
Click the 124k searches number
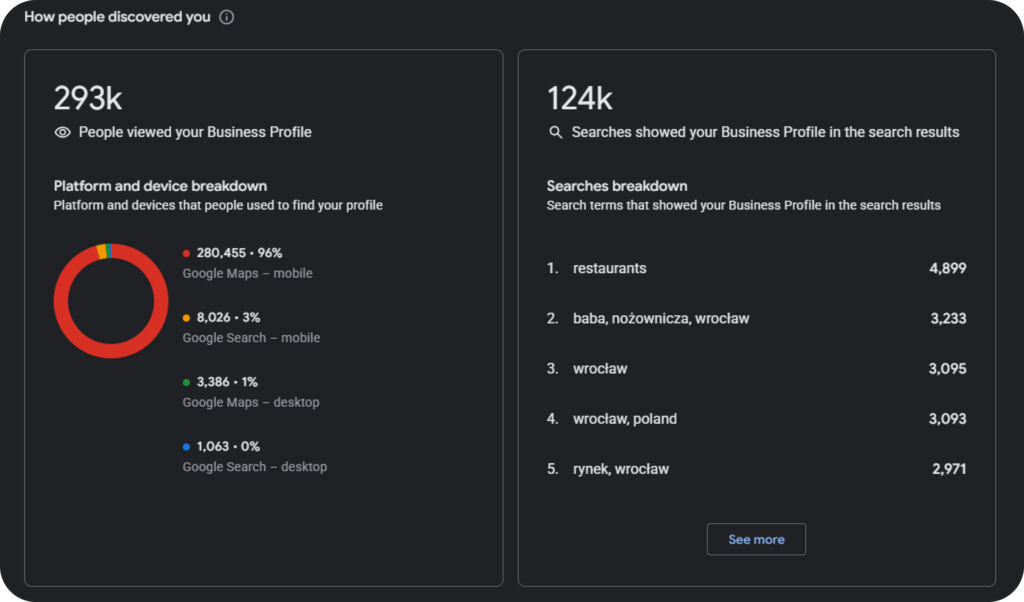tap(580, 99)
